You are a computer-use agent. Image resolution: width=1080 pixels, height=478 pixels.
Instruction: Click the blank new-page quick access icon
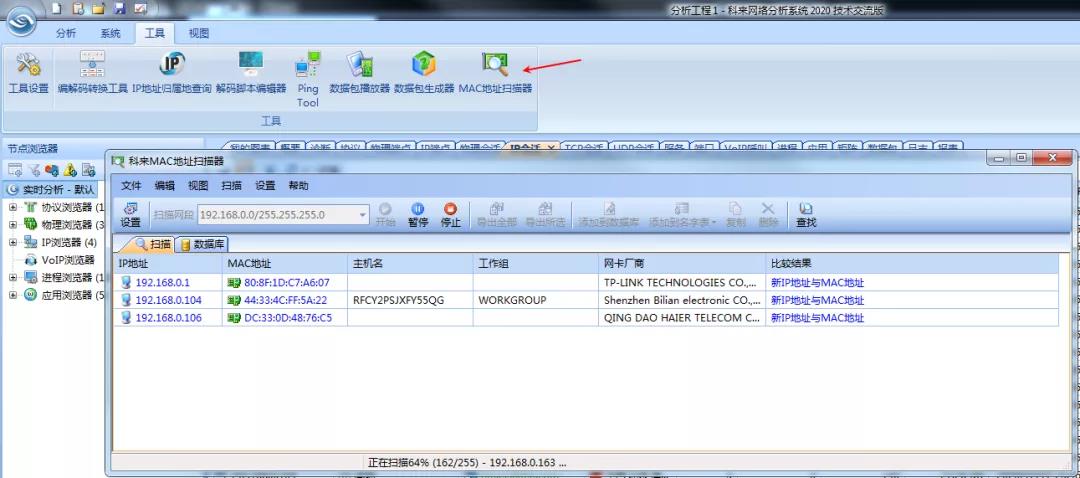coord(56,8)
